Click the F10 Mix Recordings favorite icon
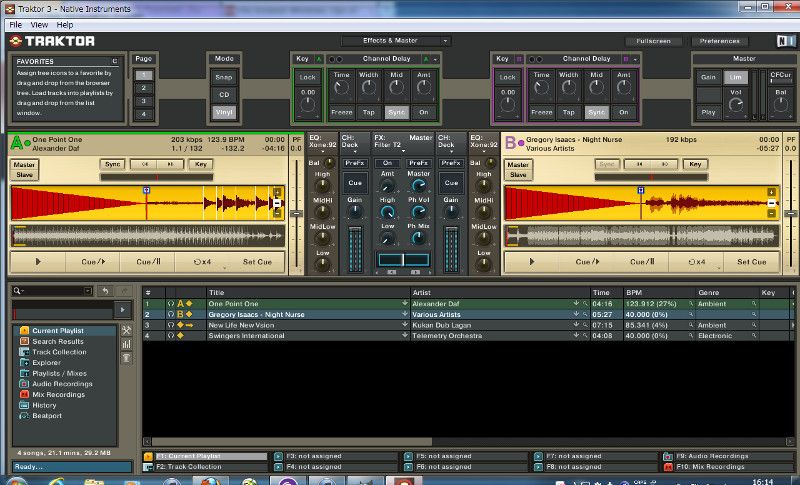The width and height of the screenshot is (800, 485). 668,467
